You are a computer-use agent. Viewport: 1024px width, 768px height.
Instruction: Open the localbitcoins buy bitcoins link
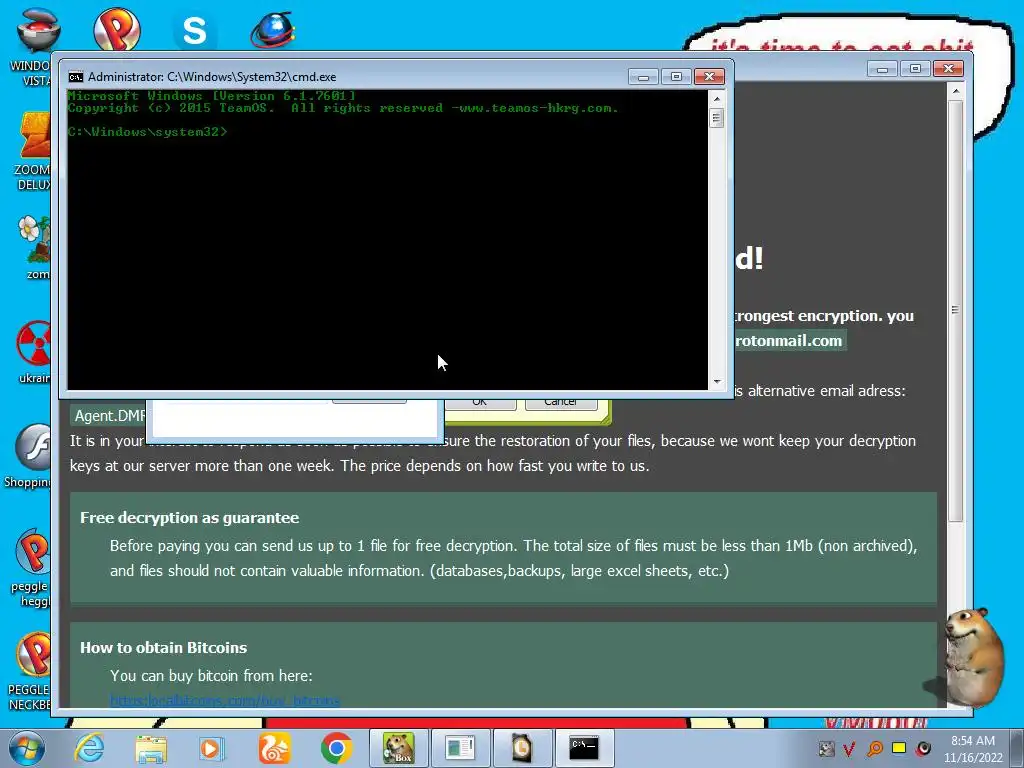(x=225, y=700)
